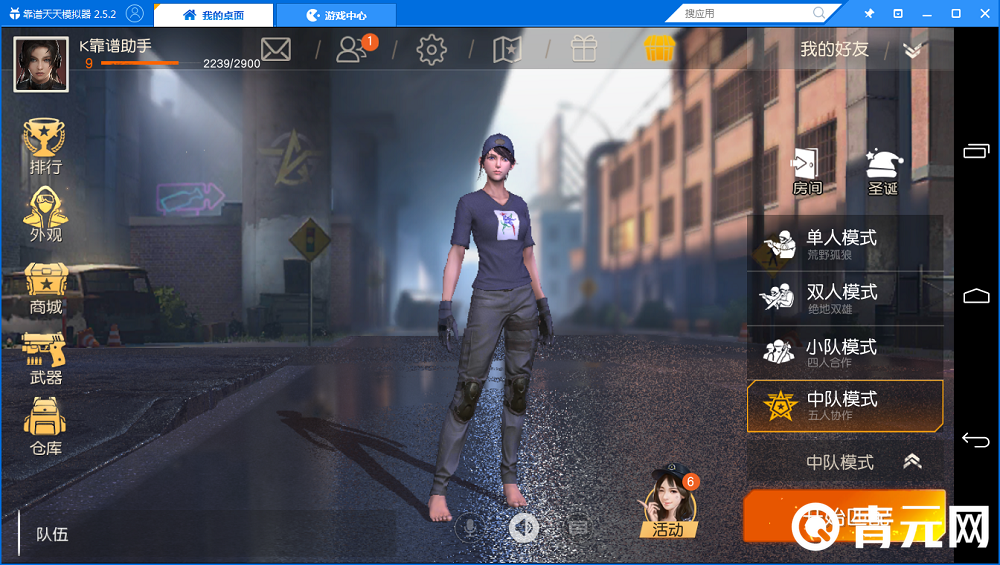Select 单人模式 solo mode
Viewport: 1000px width, 565px height.
point(845,244)
